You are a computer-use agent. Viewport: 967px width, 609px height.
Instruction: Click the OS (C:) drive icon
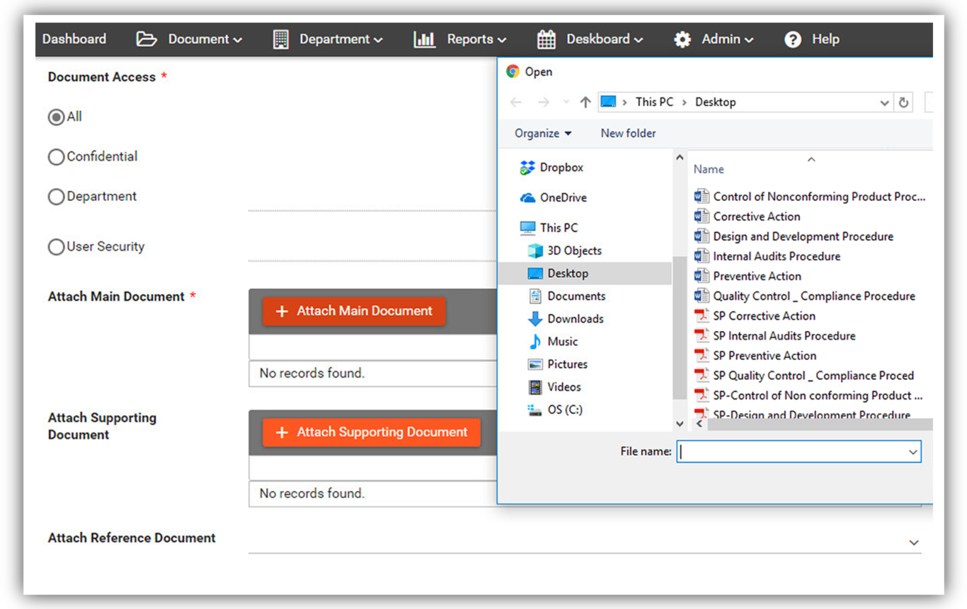coord(534,410)
